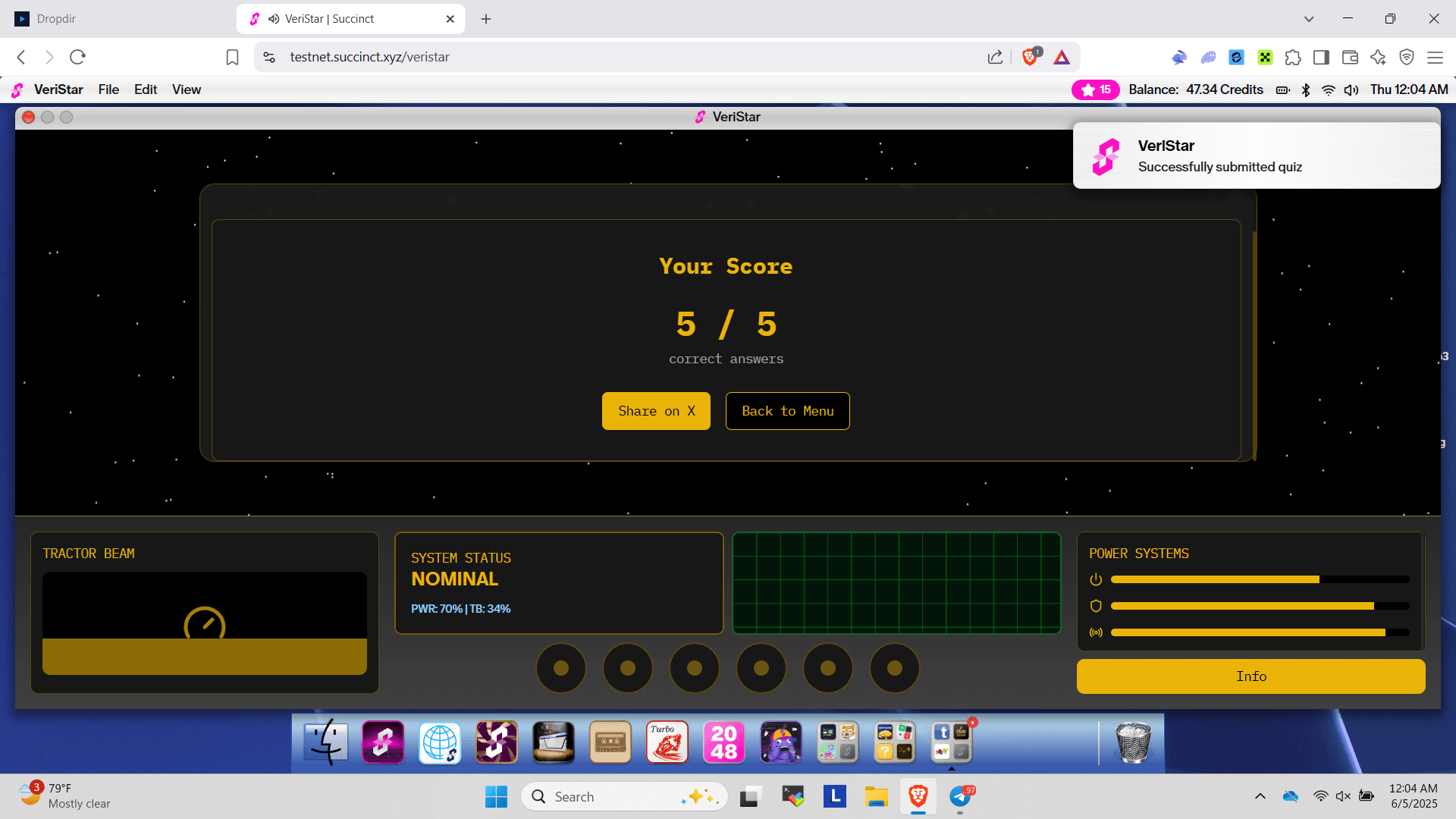
Task: Open the Turbo racing dock icon
Action: pyautogui.click(x=667, y=742)
